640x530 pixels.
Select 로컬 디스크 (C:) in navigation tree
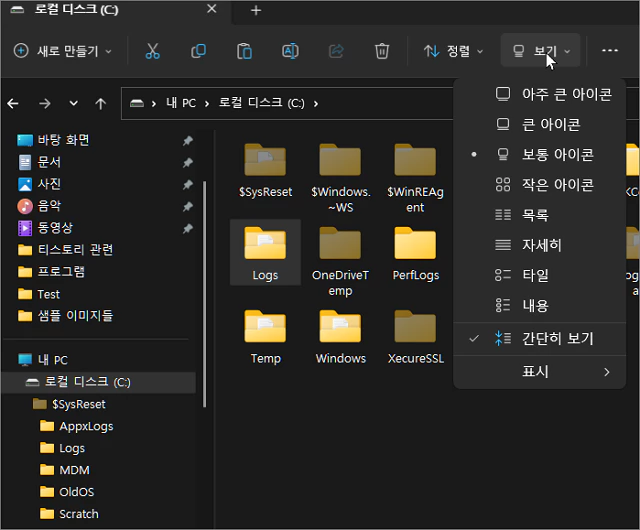[99, 382]
